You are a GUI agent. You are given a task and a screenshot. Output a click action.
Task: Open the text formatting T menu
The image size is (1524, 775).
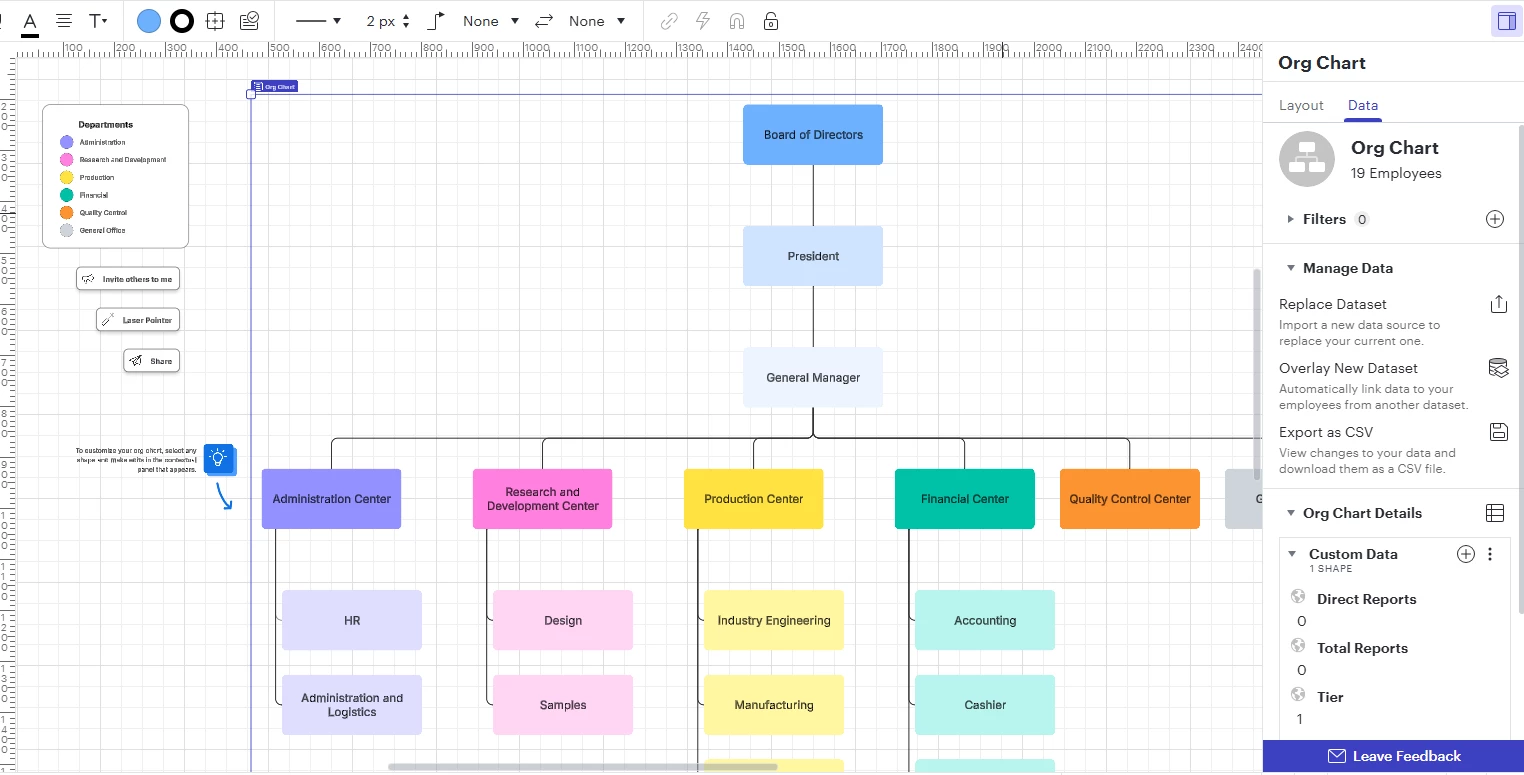click(x=97, y=21)
